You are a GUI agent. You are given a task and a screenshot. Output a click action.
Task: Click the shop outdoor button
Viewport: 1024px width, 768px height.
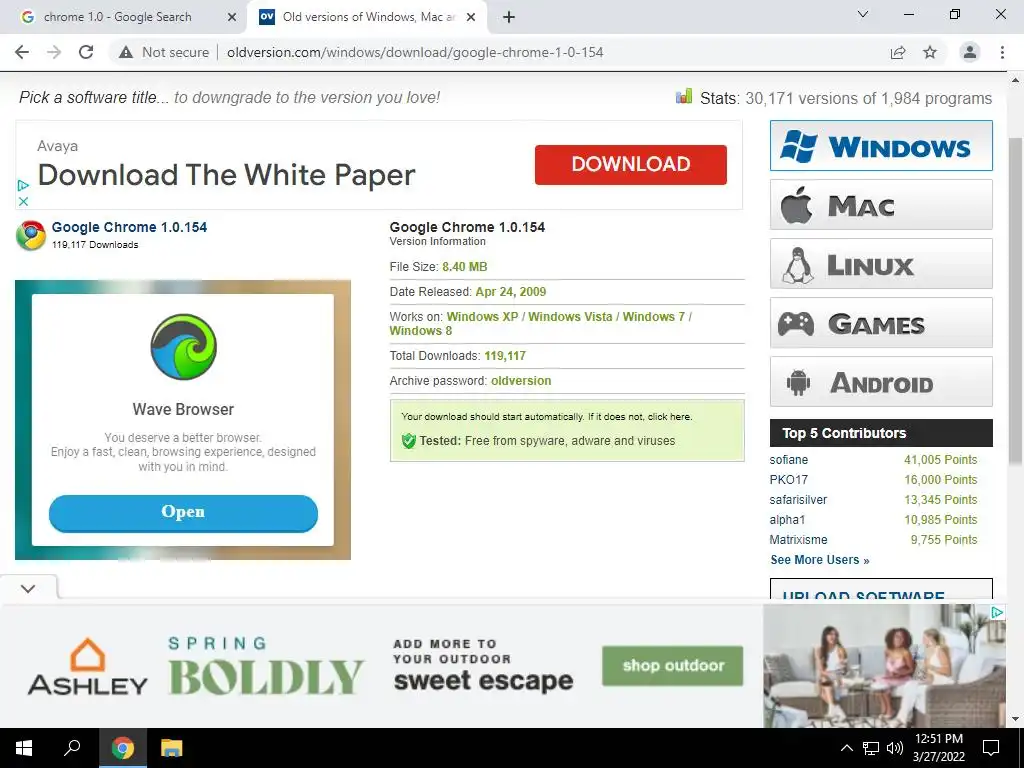tap(673, 666)
